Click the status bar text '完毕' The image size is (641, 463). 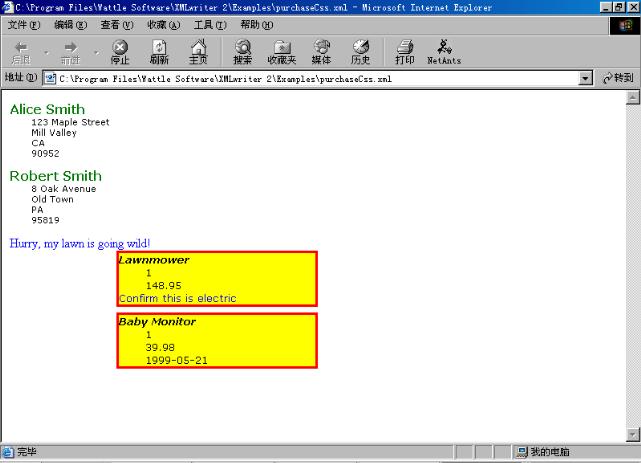click(27, 452)
